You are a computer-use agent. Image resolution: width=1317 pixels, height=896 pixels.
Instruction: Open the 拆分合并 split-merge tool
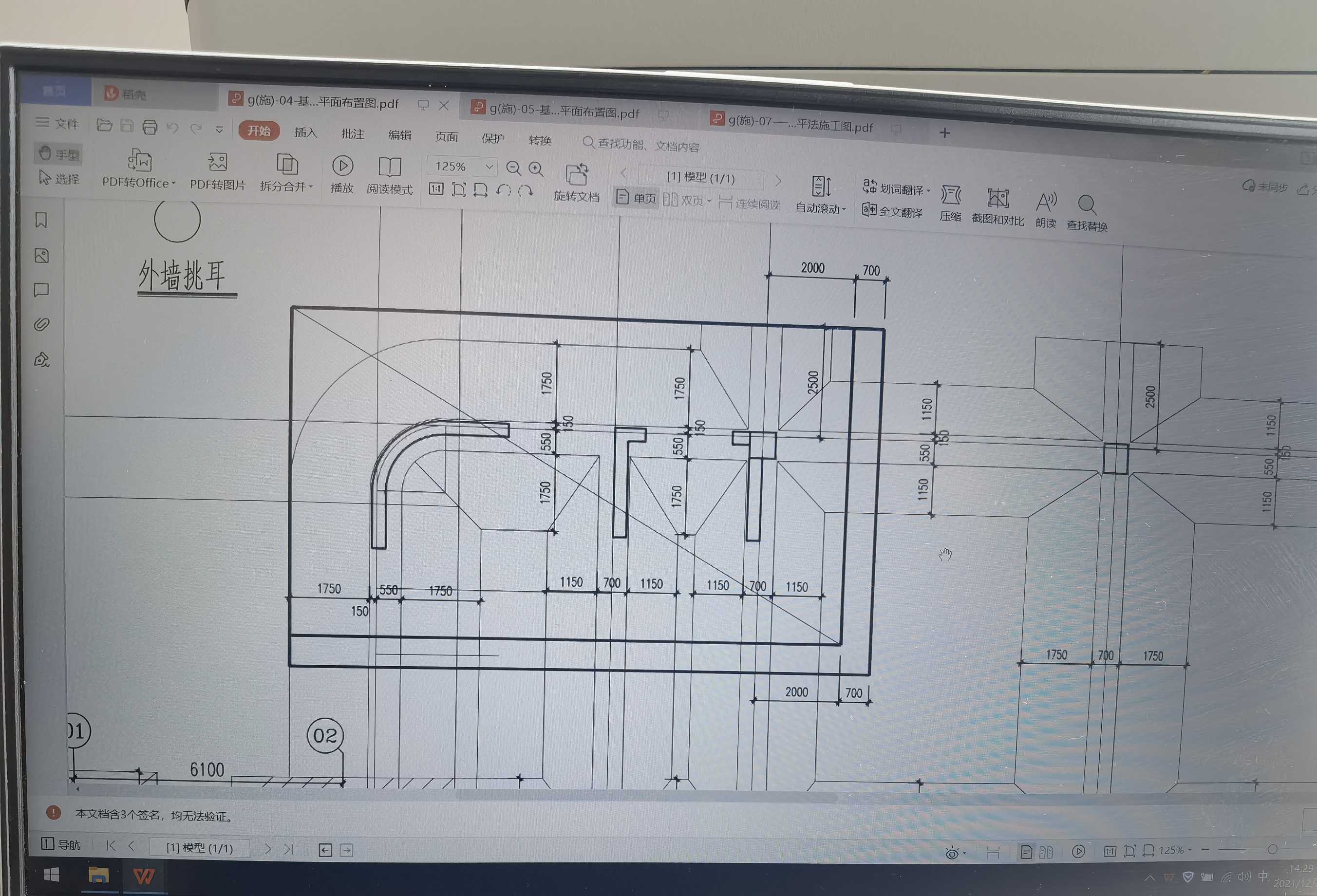click(x=286, y=173)
